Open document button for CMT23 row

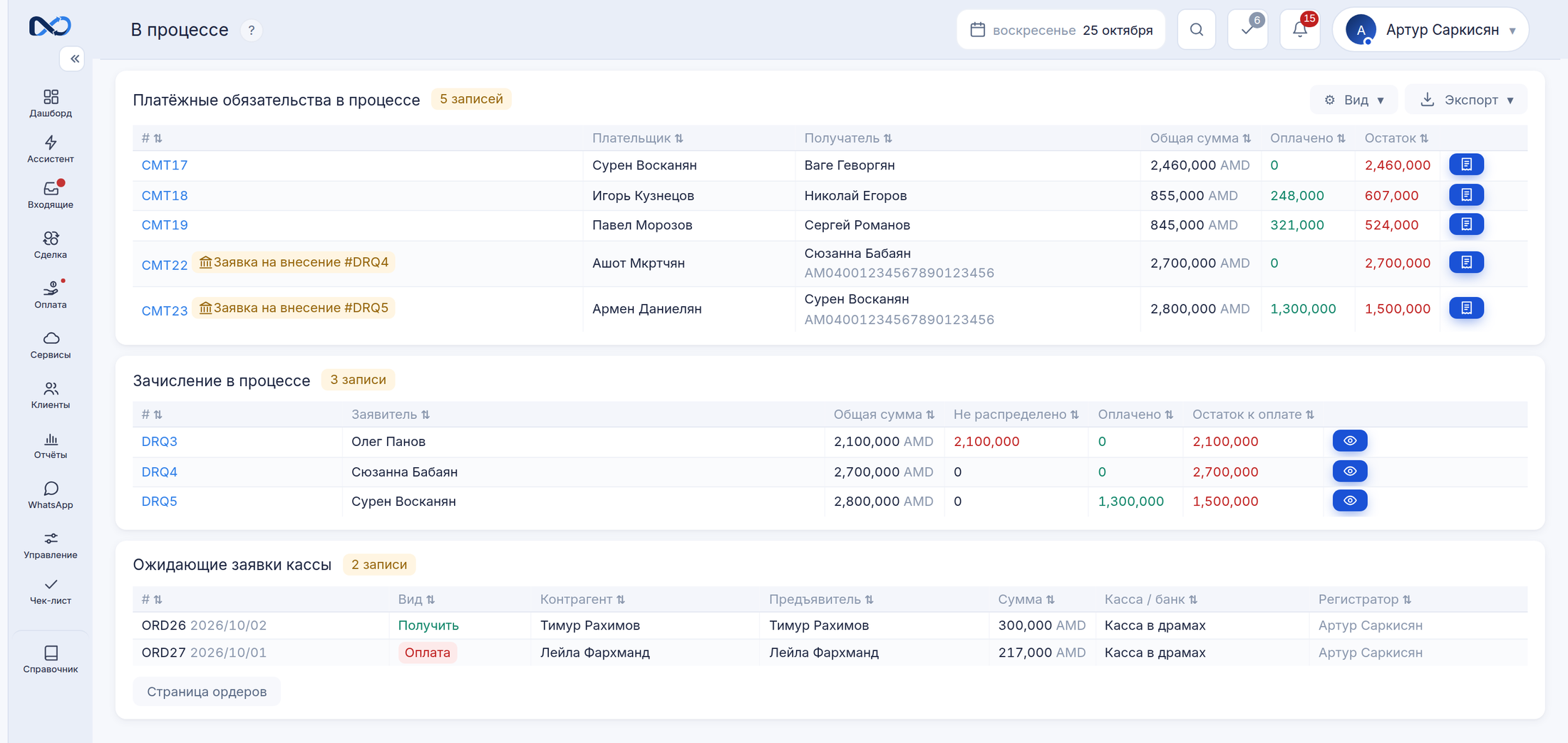click(1466, 308)
